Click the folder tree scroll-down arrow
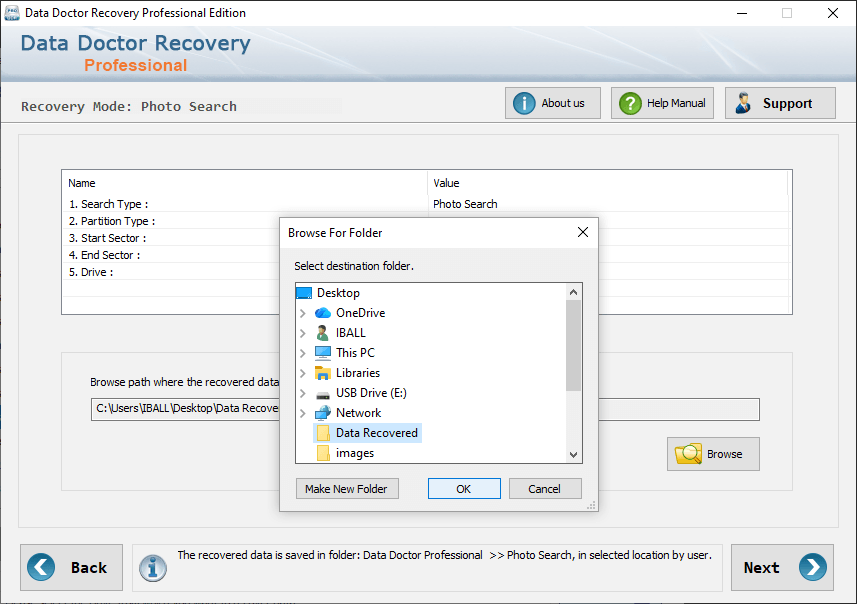The height and width of the screenshot is (604, 857). coord(573,454)
